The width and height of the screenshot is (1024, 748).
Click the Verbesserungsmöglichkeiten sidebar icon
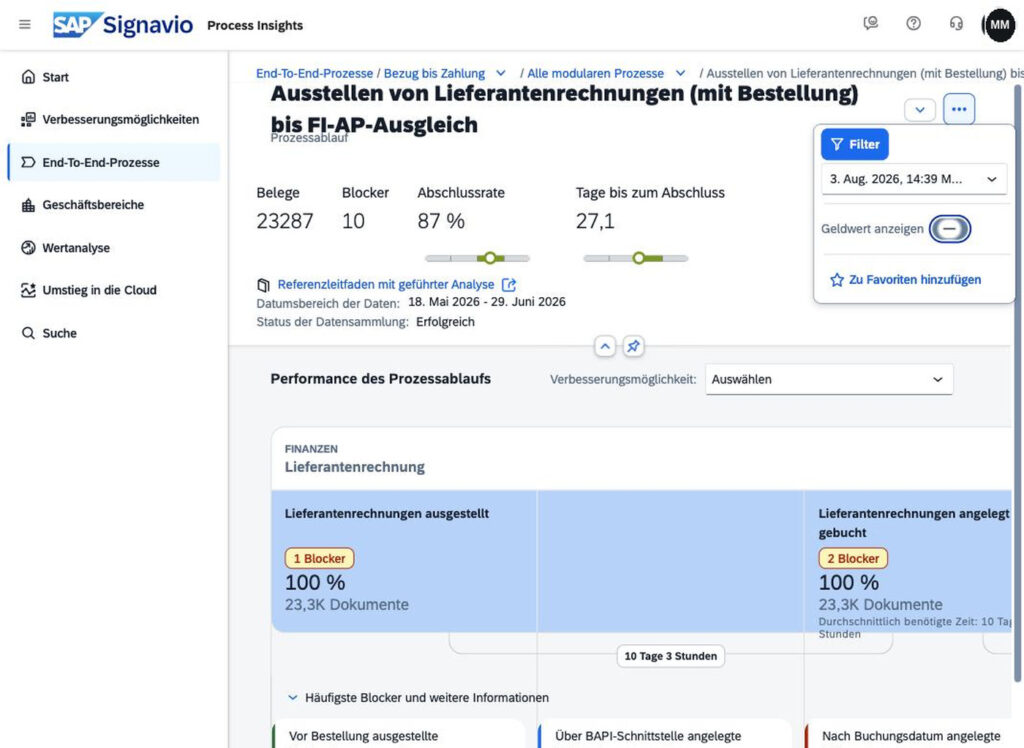28,120
